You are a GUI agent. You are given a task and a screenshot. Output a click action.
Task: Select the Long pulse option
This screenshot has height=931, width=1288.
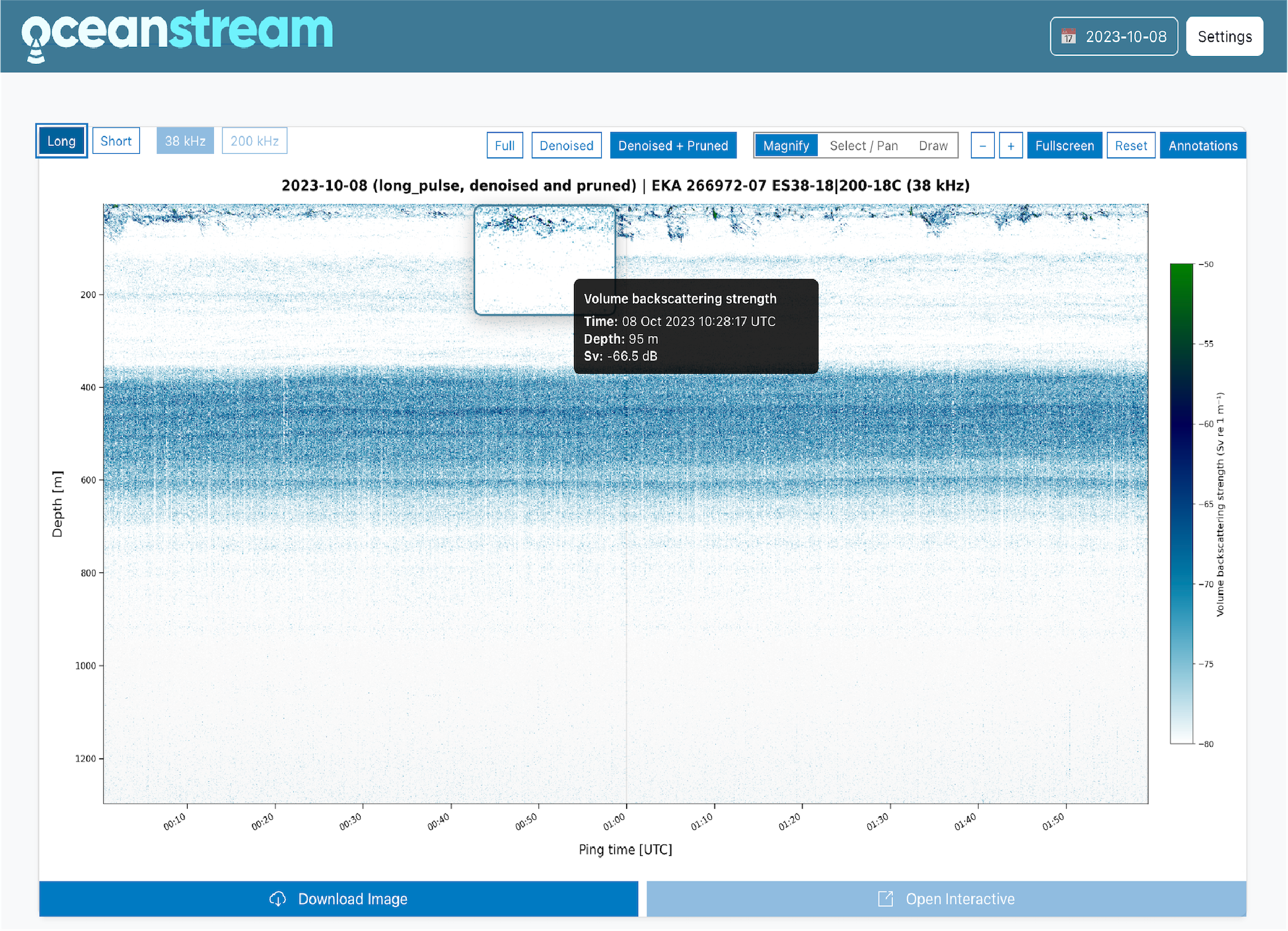pyautogui.click(x=61, y=141)
